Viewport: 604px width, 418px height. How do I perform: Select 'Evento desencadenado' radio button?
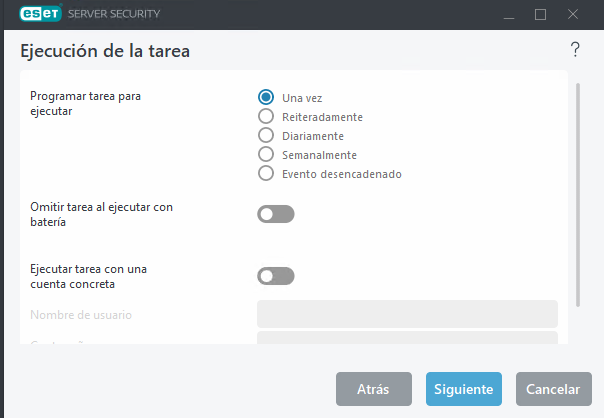tap(266, 173)
